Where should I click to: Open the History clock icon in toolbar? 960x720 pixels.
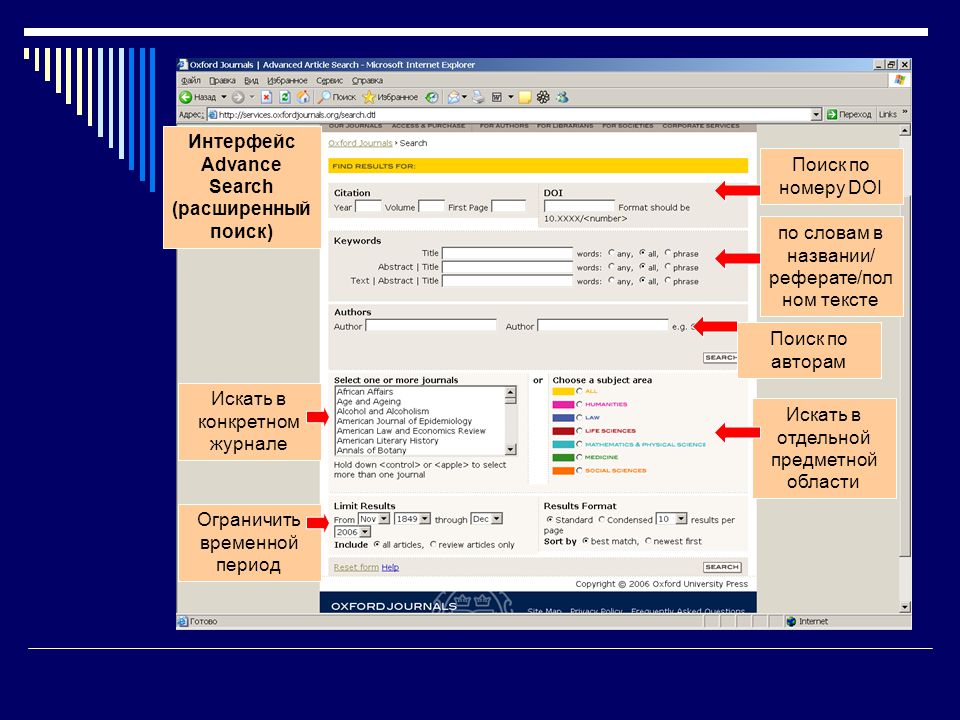pos(432,97)
